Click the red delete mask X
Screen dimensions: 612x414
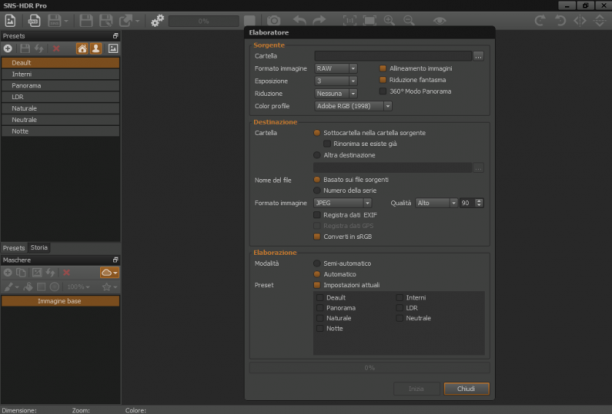66,272
